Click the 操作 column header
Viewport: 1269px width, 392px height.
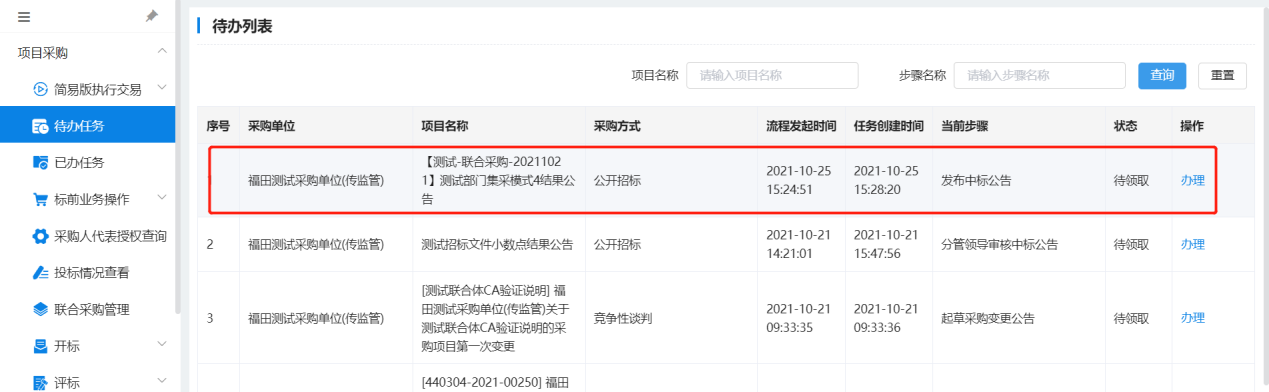point(1192,127)
